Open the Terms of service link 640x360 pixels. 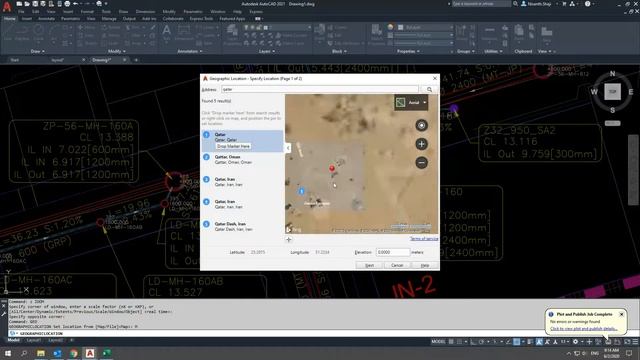click(x=424, y=239)
